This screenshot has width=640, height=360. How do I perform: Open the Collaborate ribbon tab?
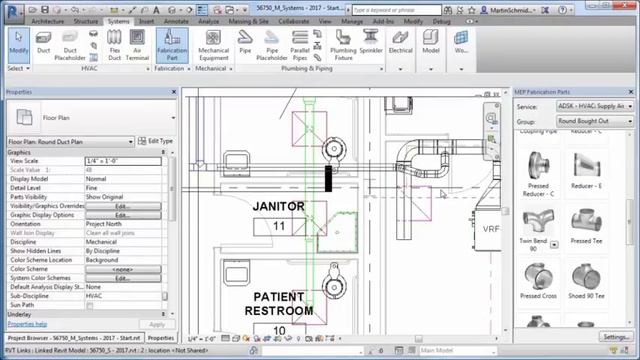[293, 21]
